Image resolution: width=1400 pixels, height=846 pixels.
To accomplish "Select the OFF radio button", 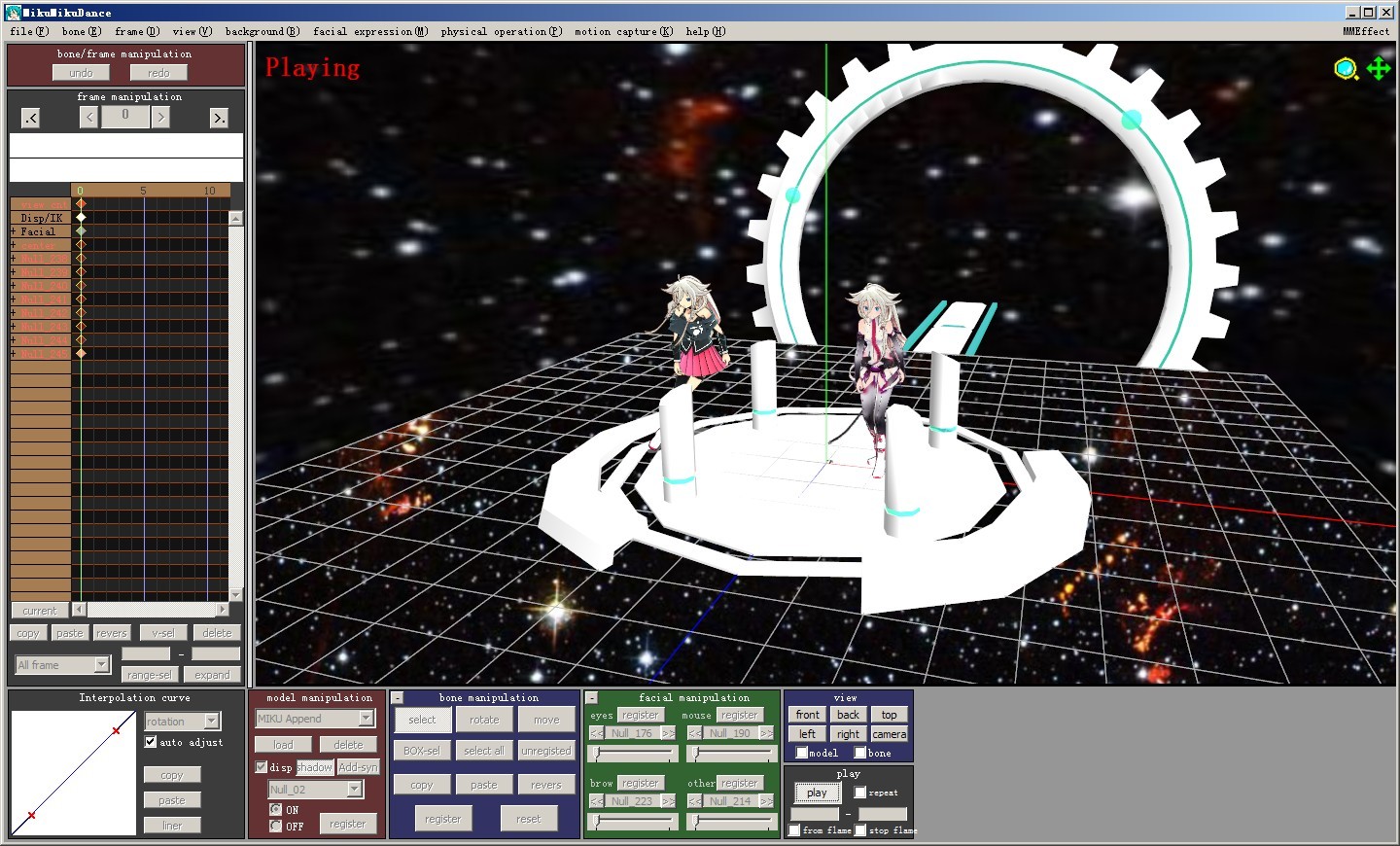I will pyautogui.click(x=276, y=826).
